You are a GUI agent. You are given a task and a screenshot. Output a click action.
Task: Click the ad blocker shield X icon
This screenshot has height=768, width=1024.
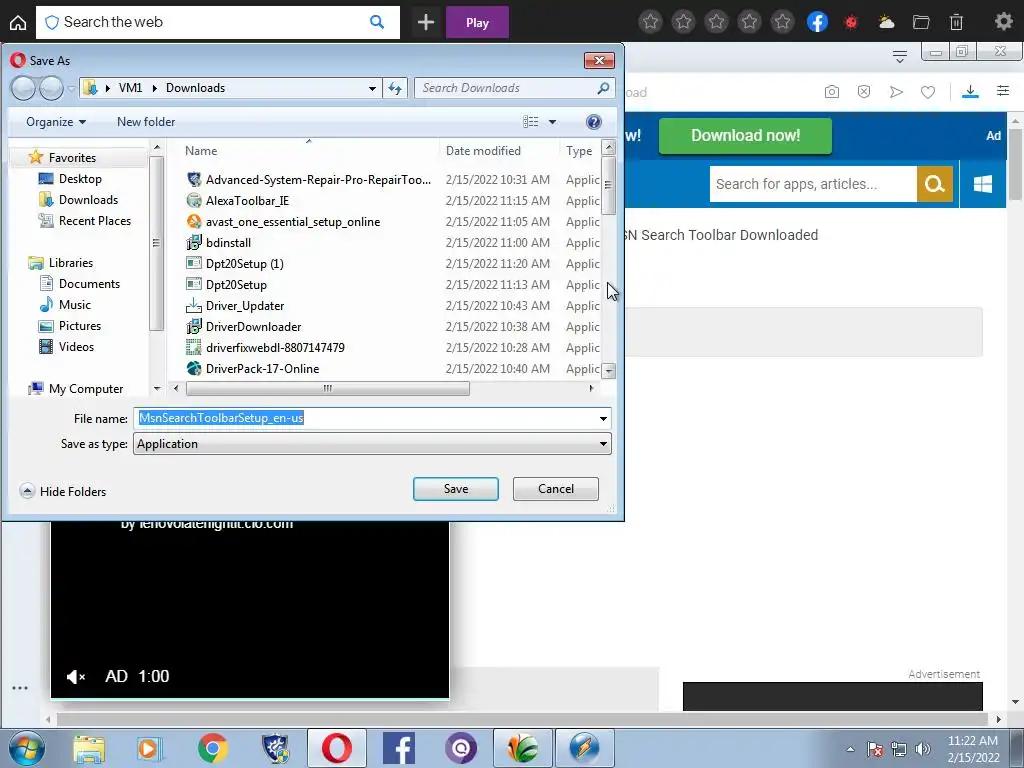pos(864,91)
